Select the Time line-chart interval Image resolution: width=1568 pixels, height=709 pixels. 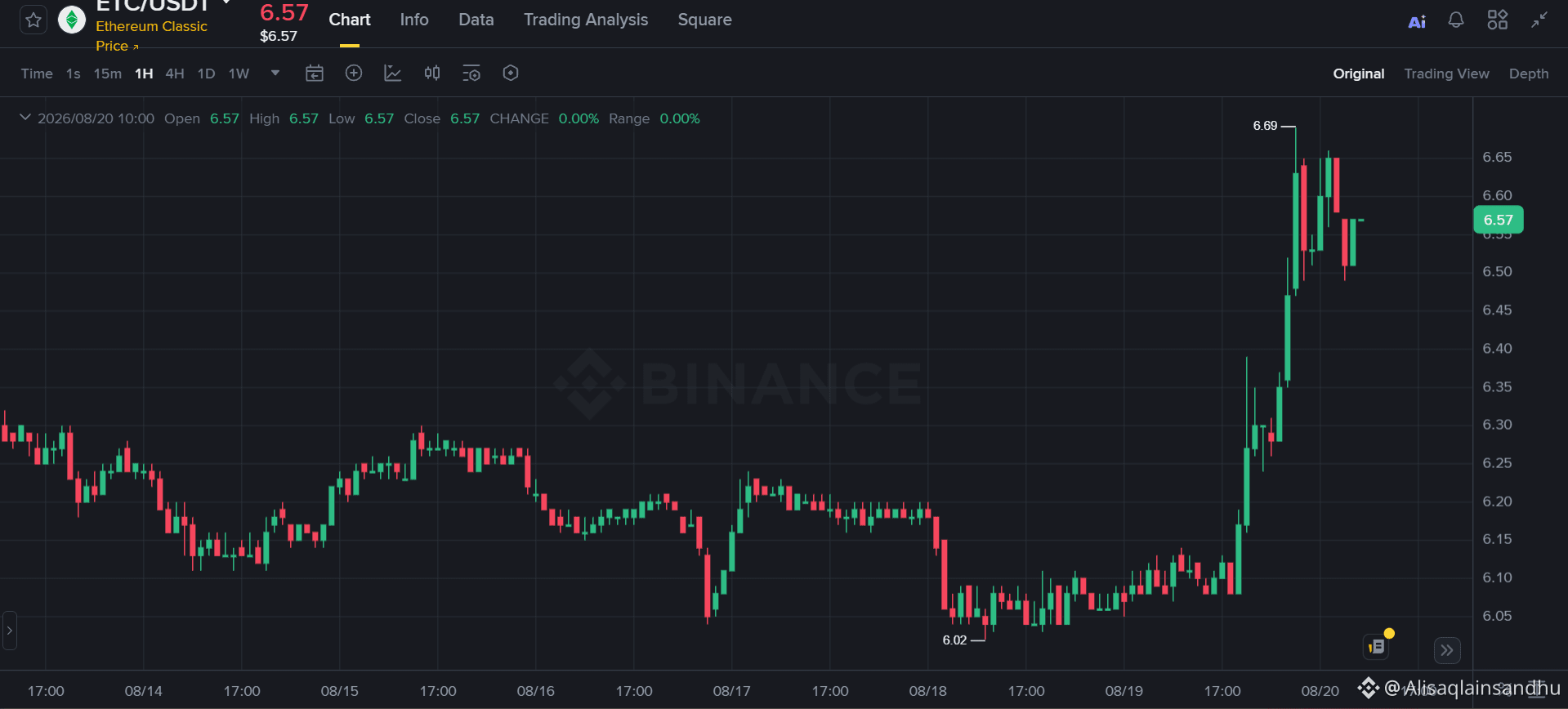(37, 74)
